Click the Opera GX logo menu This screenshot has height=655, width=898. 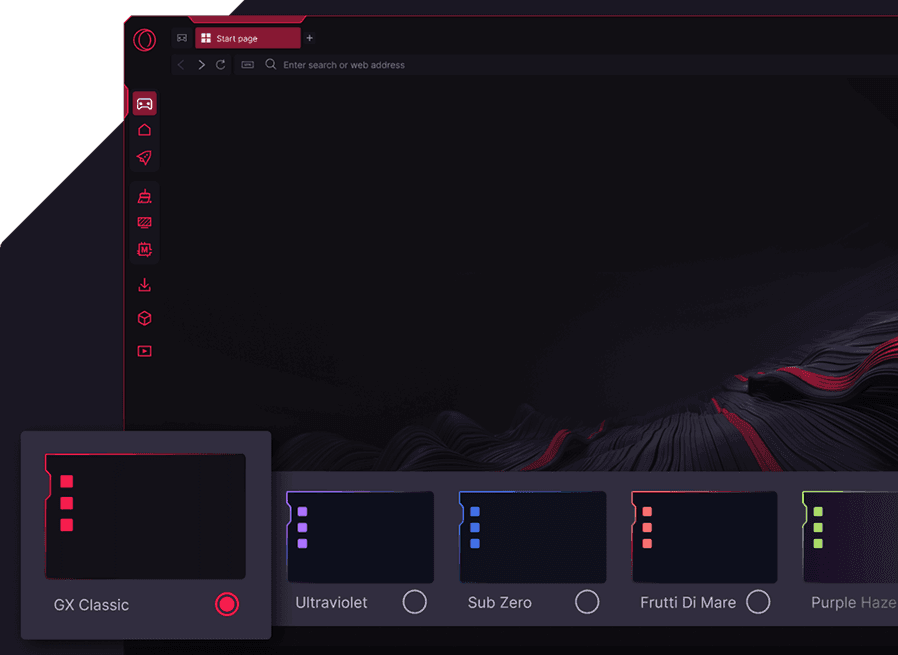pyautogui.click(x=144, y=40)
